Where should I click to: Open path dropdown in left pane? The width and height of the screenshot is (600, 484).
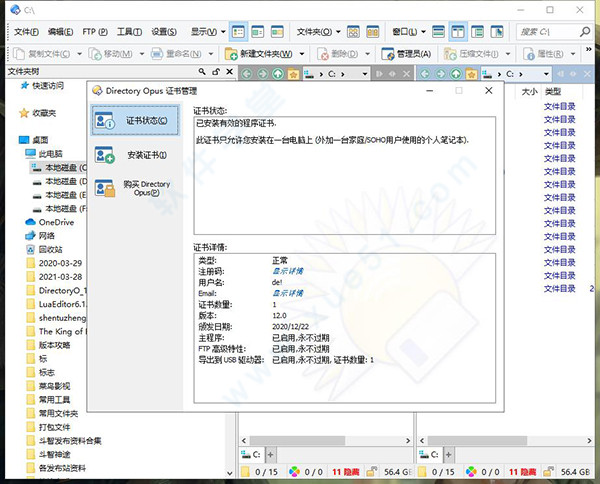(x=365, y=74)
